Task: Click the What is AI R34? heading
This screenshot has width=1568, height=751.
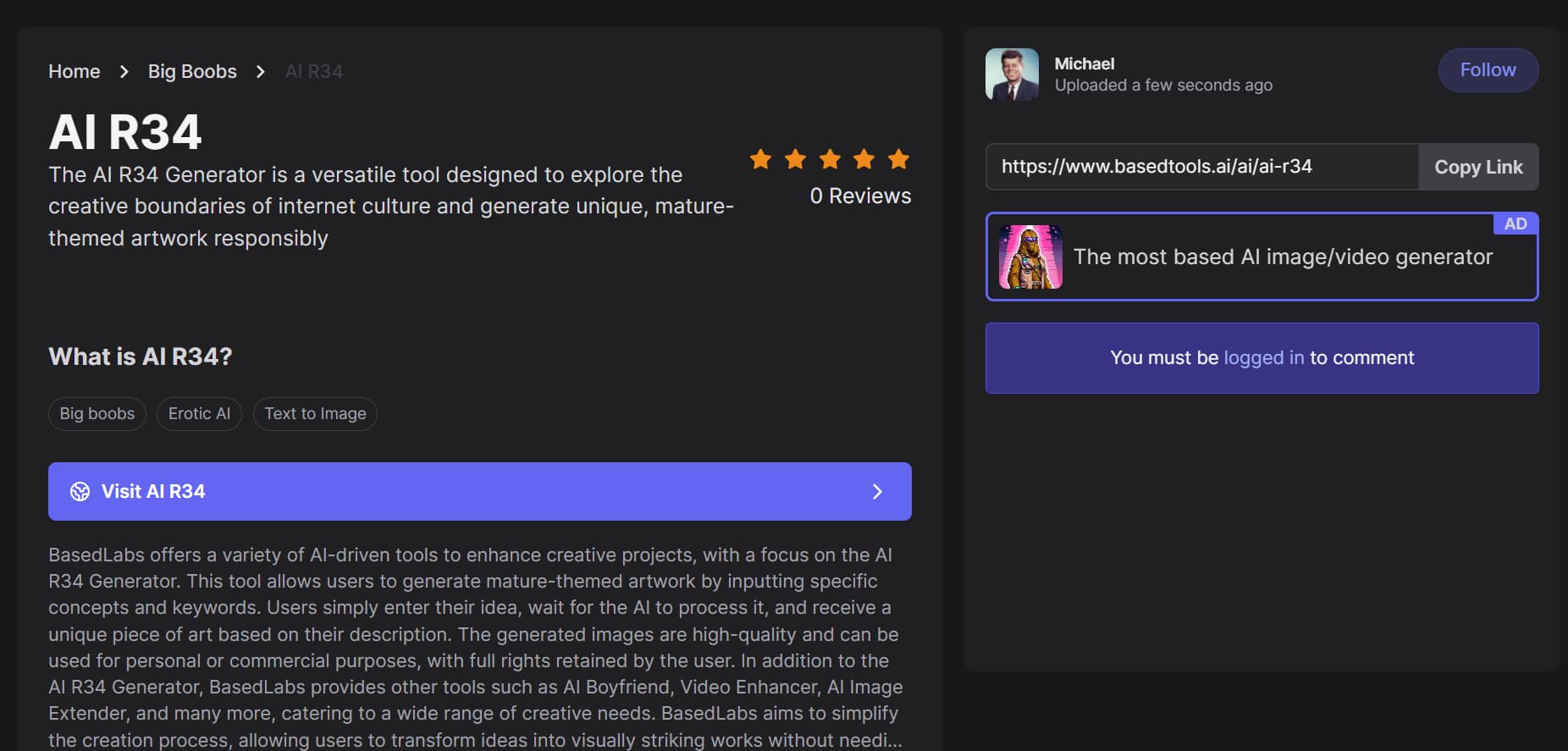Action: (x=141, y=356)
